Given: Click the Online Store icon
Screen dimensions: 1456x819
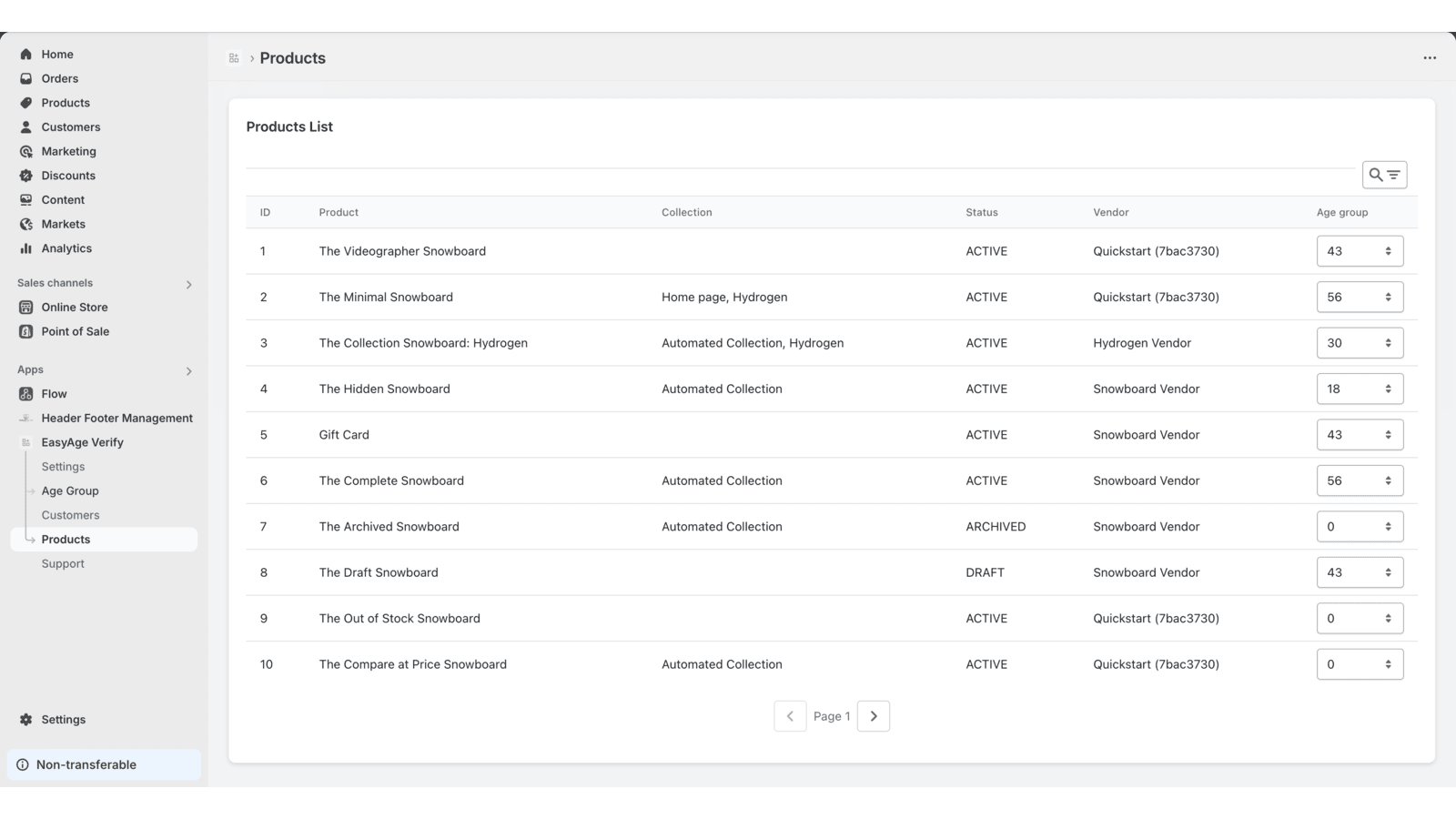Looking at the screenshot, I should [25, 307].
